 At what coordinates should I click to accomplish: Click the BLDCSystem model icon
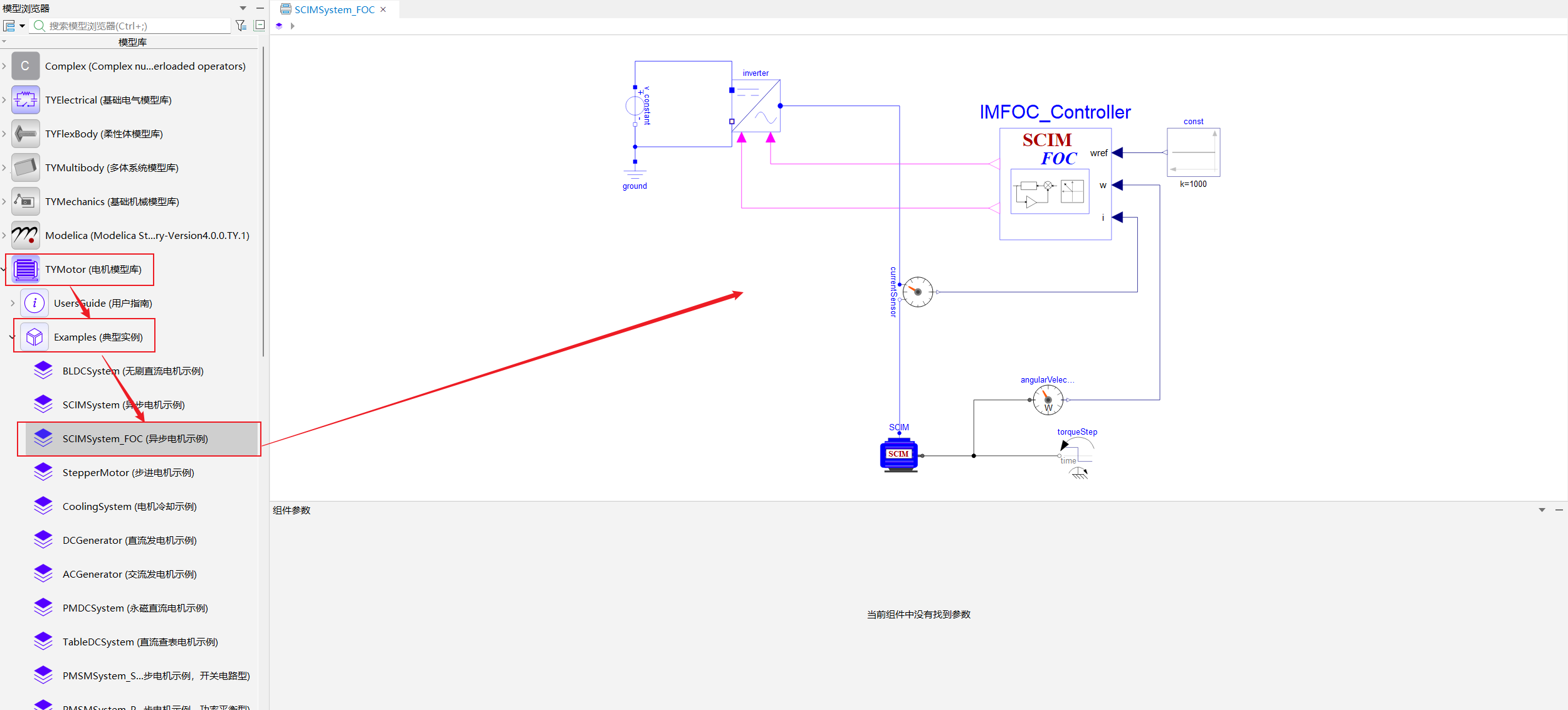[43, 371]
